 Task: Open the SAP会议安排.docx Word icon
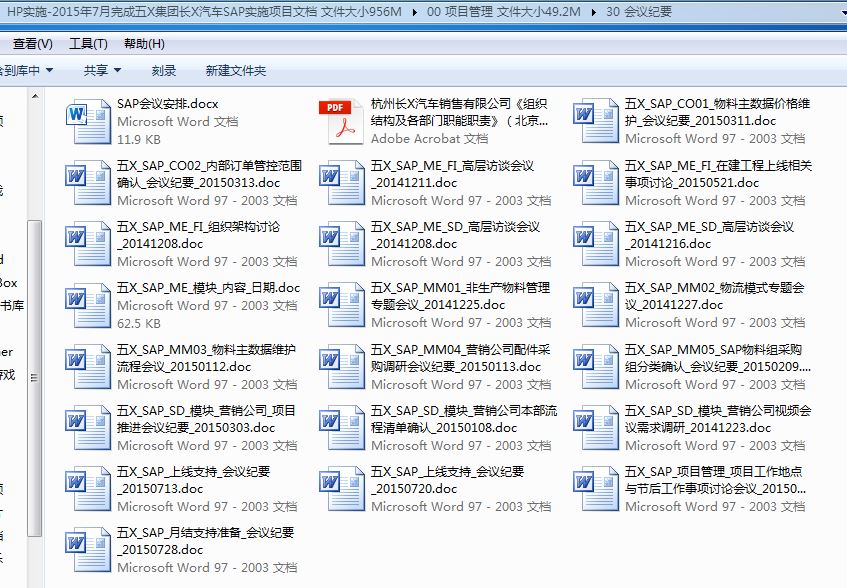(88, 121)
